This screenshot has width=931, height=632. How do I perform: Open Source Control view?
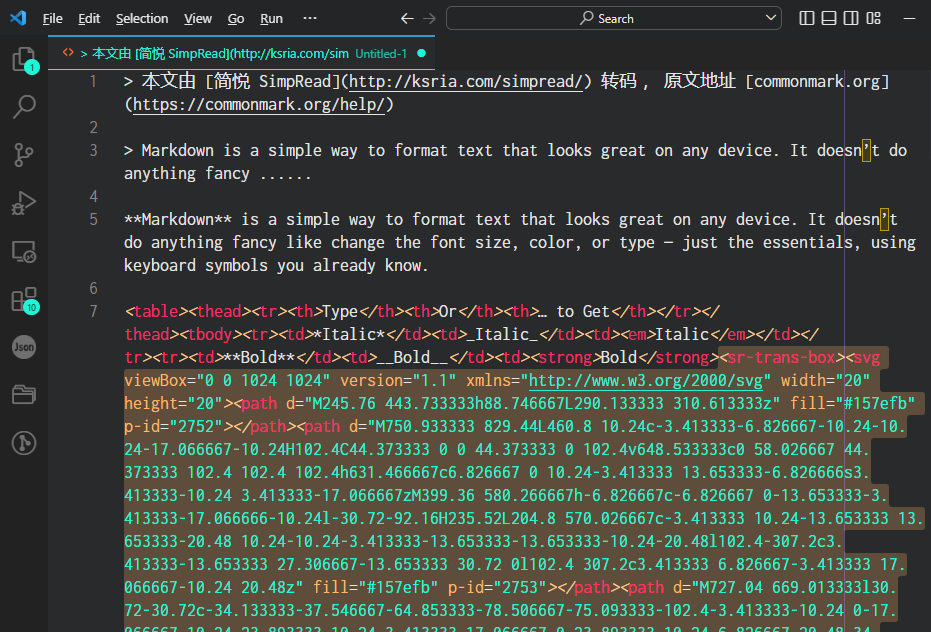pyautogui.click(x=24, y=155)
